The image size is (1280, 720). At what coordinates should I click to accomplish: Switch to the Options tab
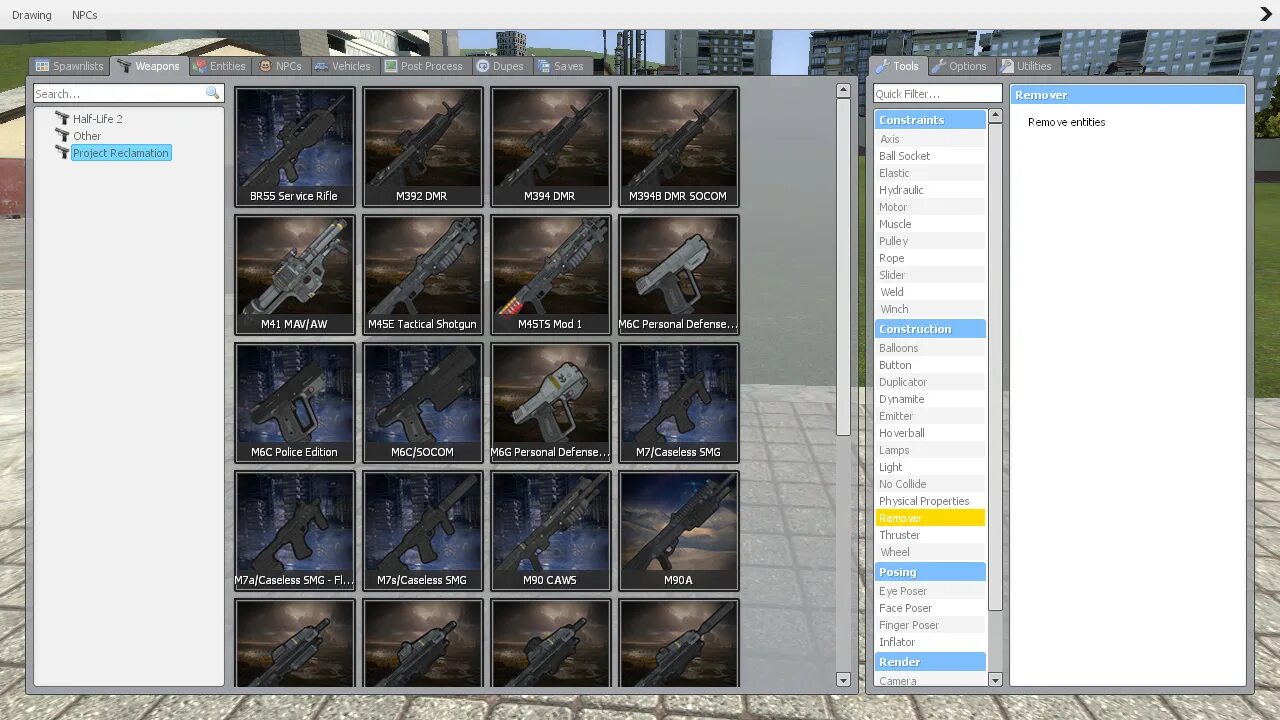[959, 66]
